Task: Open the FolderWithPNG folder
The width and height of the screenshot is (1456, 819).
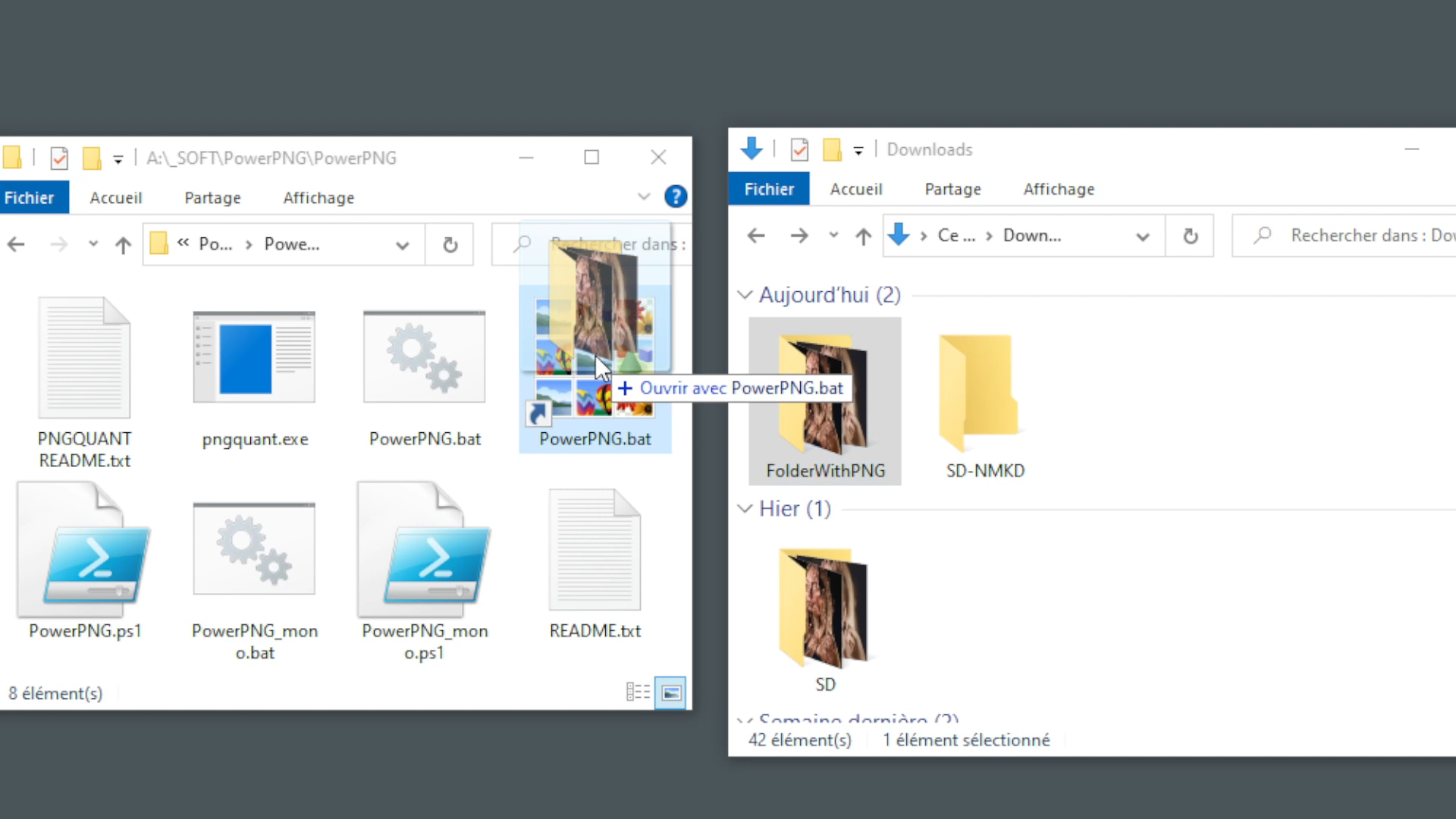Action: pos(824,400)
